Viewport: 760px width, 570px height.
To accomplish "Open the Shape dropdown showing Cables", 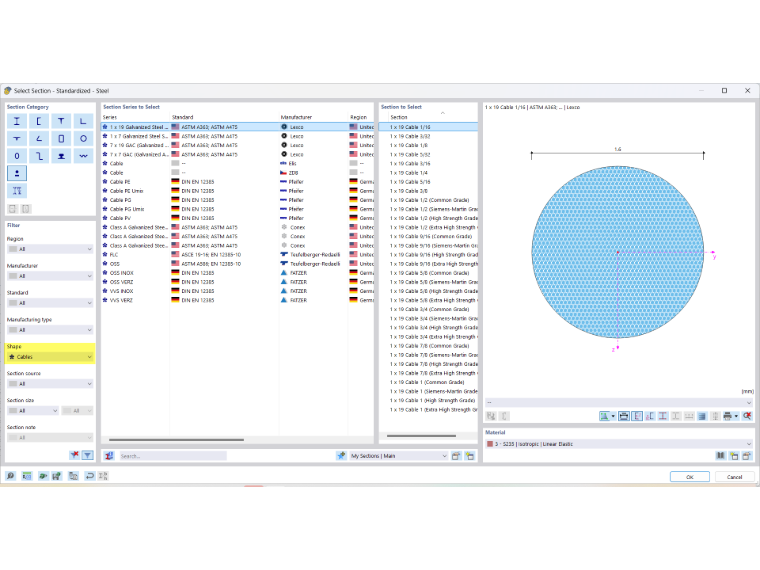I will pyautogui.click(x=50, y=357).
